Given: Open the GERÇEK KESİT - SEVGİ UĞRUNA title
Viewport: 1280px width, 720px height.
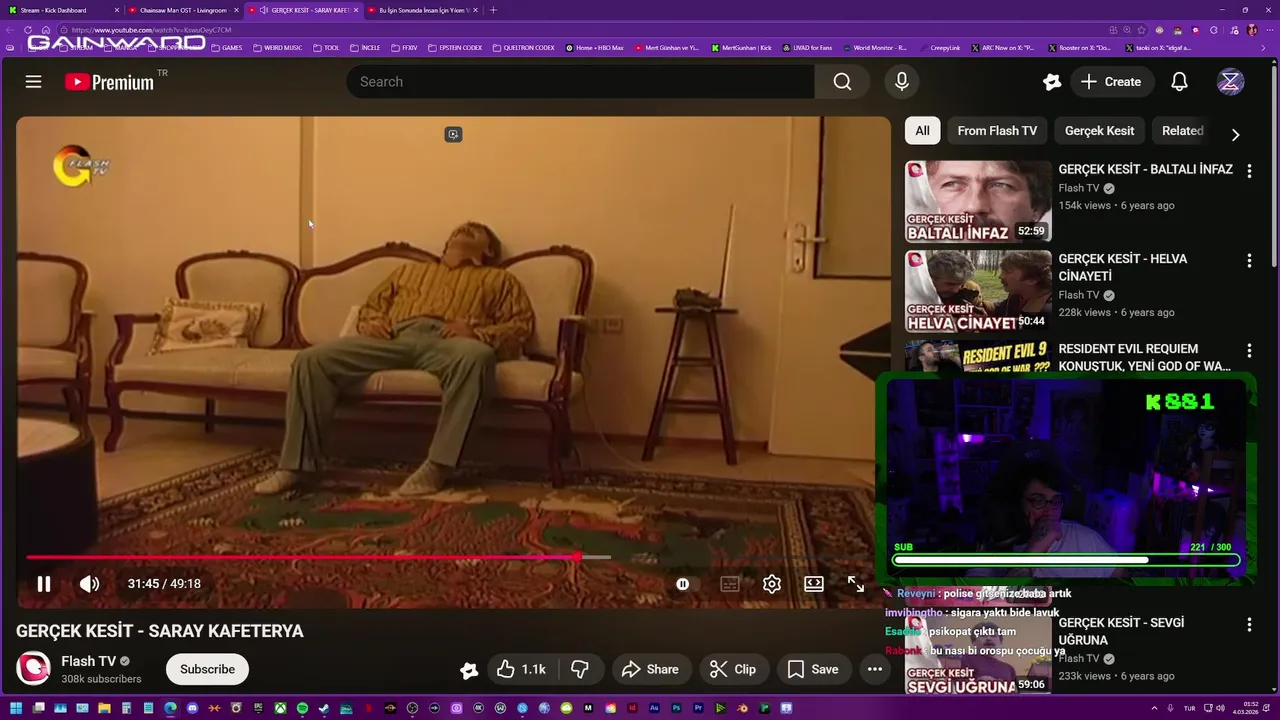Looking at the screenshot, I should [1121, 631].
